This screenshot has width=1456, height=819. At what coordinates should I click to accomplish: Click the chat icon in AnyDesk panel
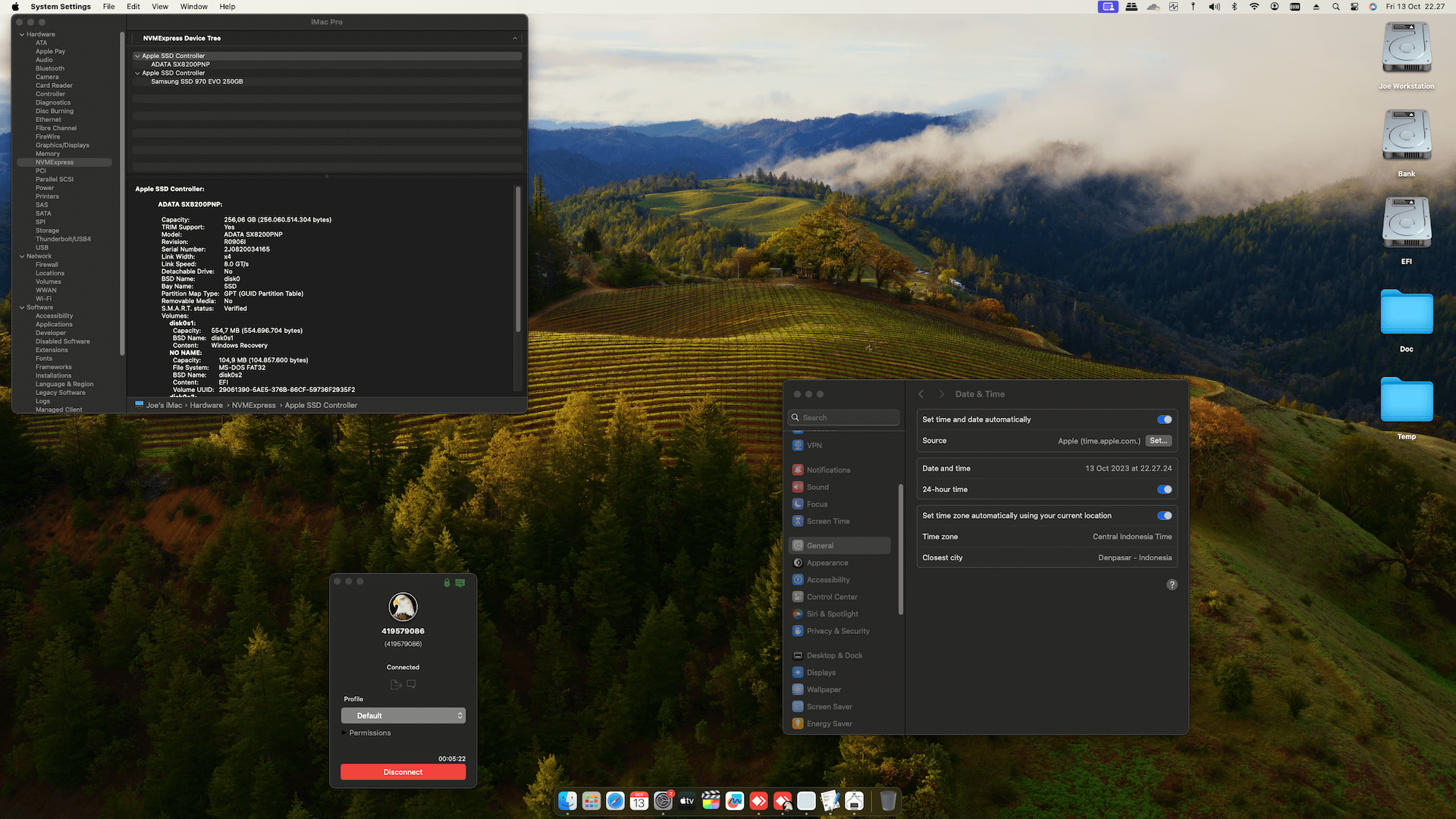411,684
